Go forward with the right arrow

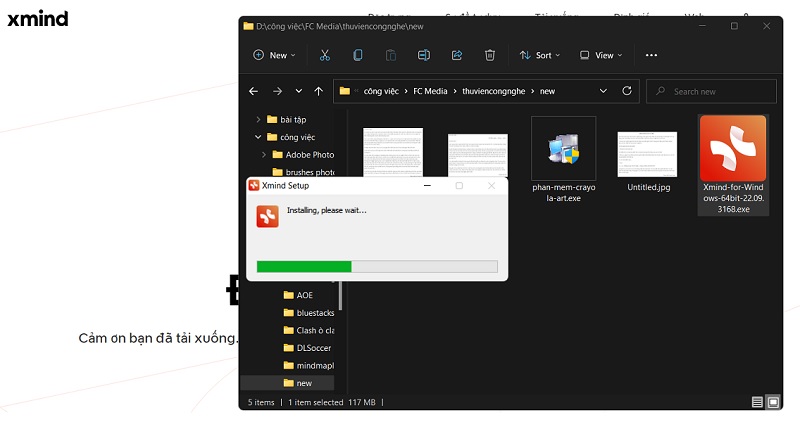click(277, 91)
